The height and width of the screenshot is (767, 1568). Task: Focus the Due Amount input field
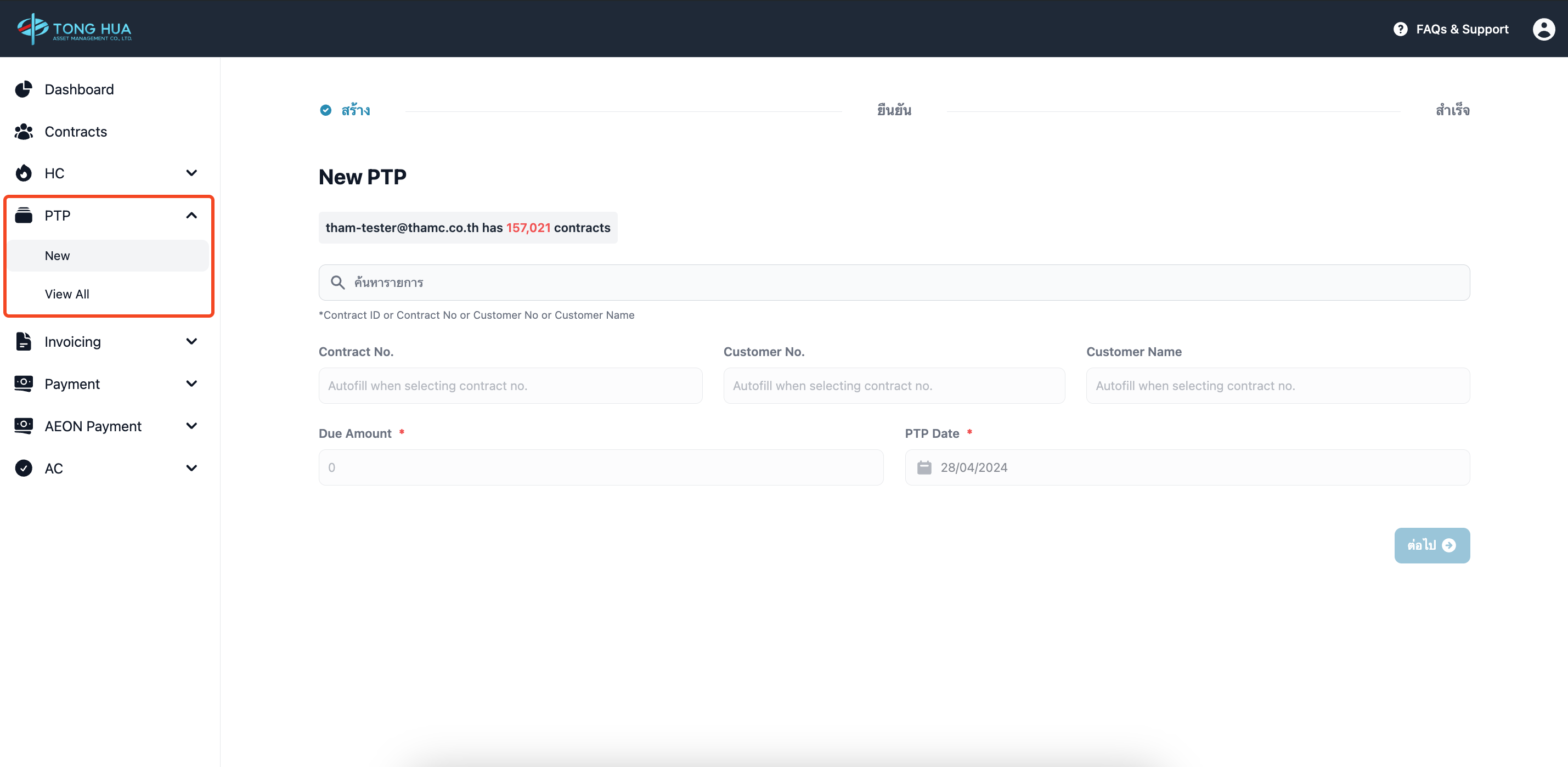pos(601,467)
